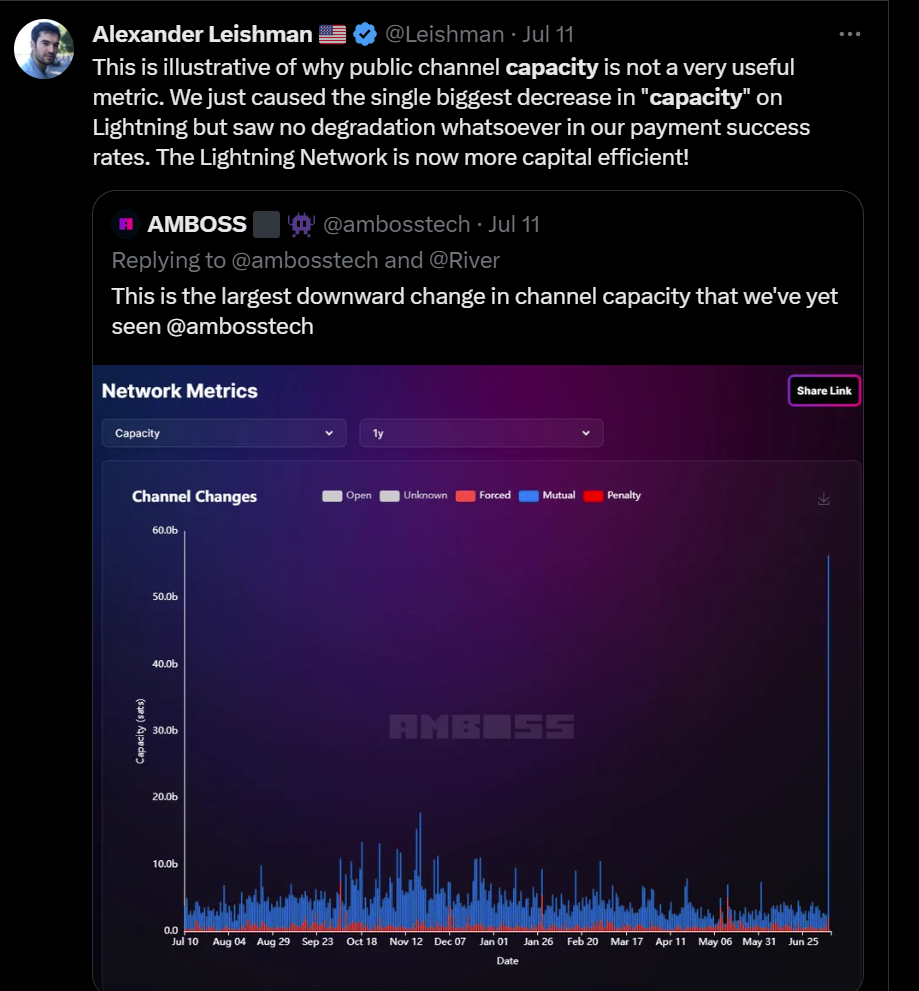Open the @ambosstech handle in quoted tweet
Image resolution: width=919 pixels, height=991 pixels.
[396, 224]
